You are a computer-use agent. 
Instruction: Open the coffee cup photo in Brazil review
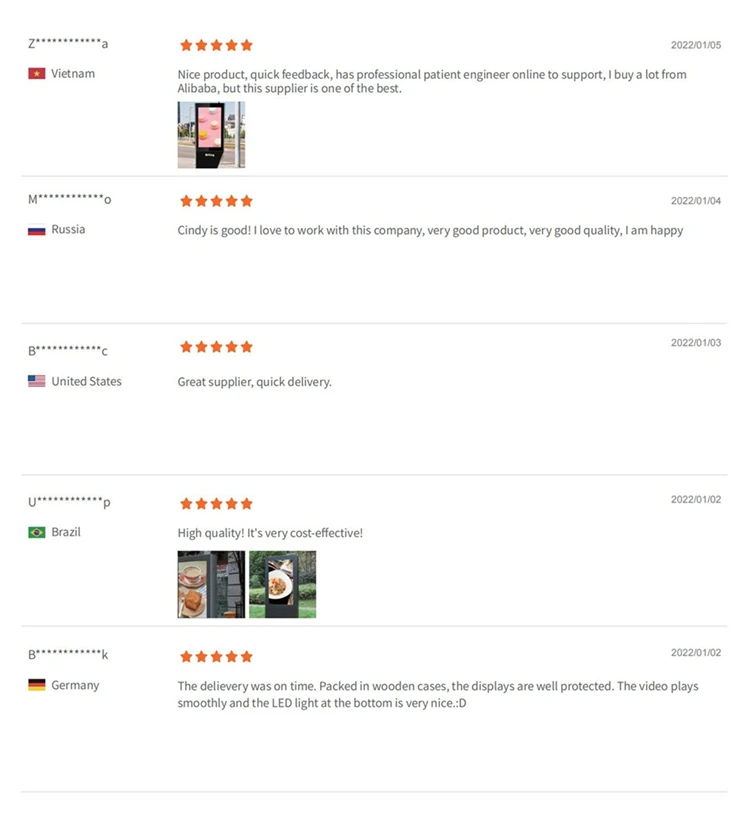211,584
